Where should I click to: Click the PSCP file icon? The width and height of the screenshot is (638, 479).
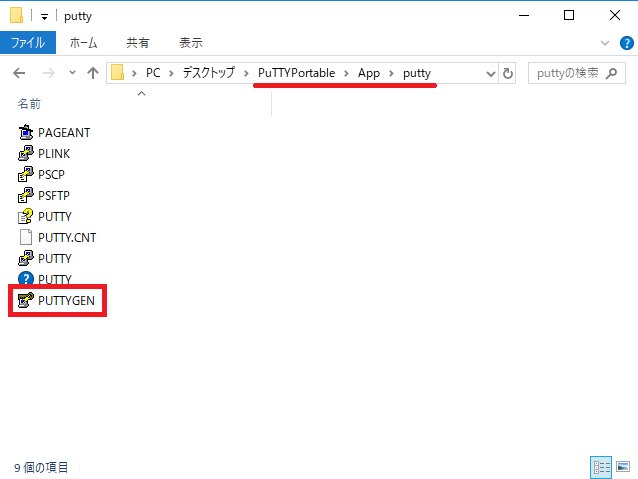point(26,175)
